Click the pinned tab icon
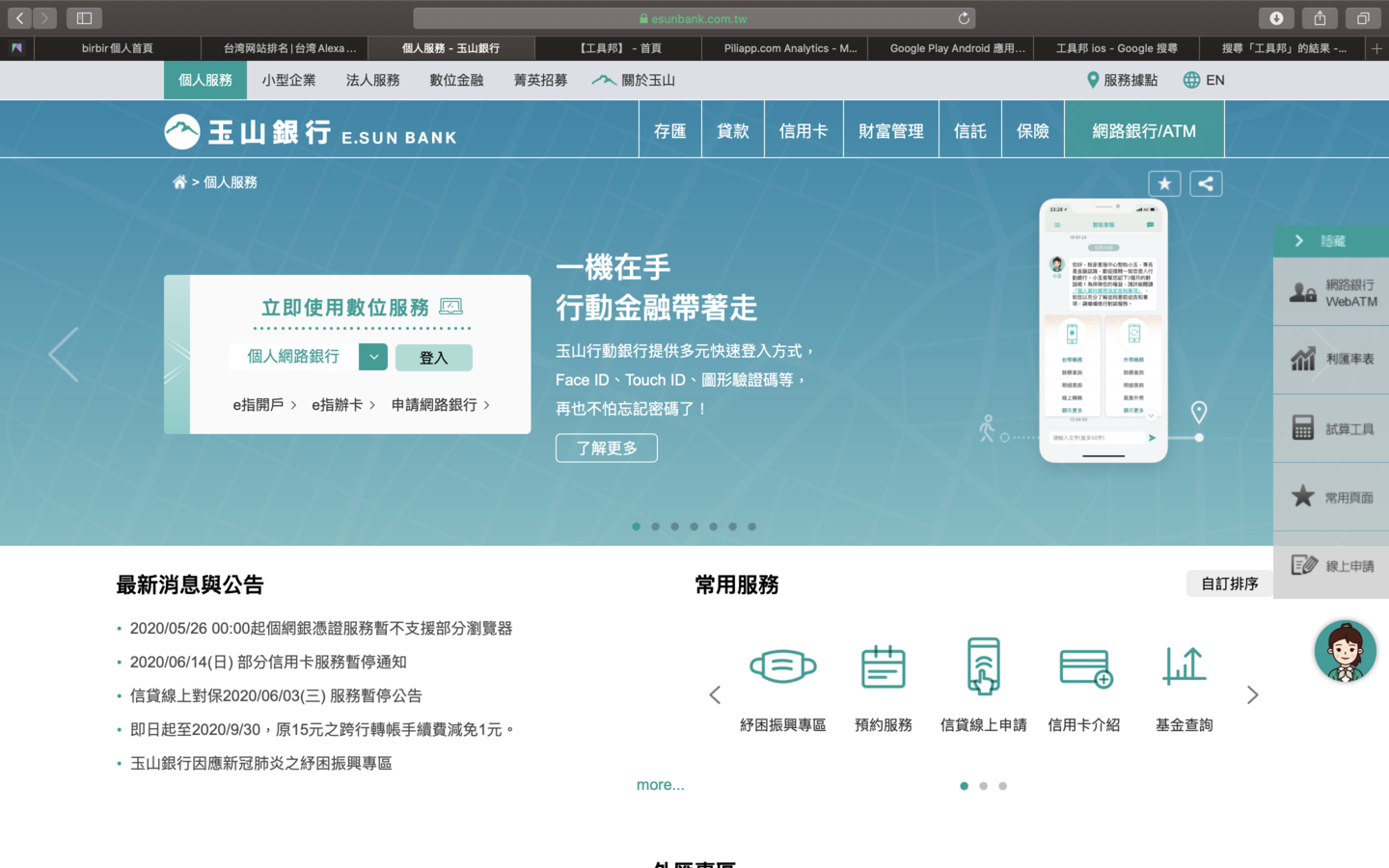The image size is (1389, 868). (x=16, y=48)
